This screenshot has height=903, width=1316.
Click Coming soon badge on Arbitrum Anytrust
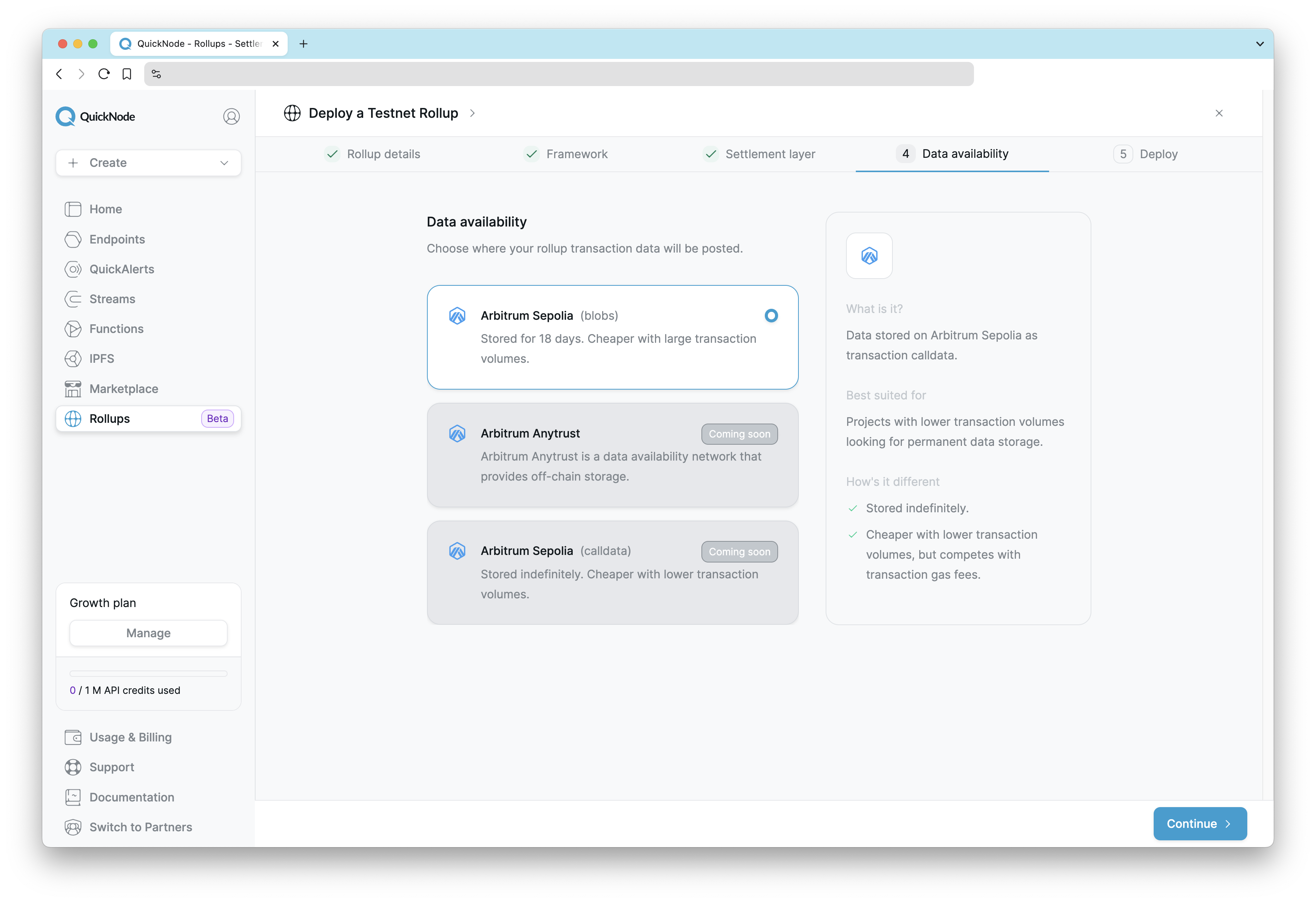click(x=740, y=434)
